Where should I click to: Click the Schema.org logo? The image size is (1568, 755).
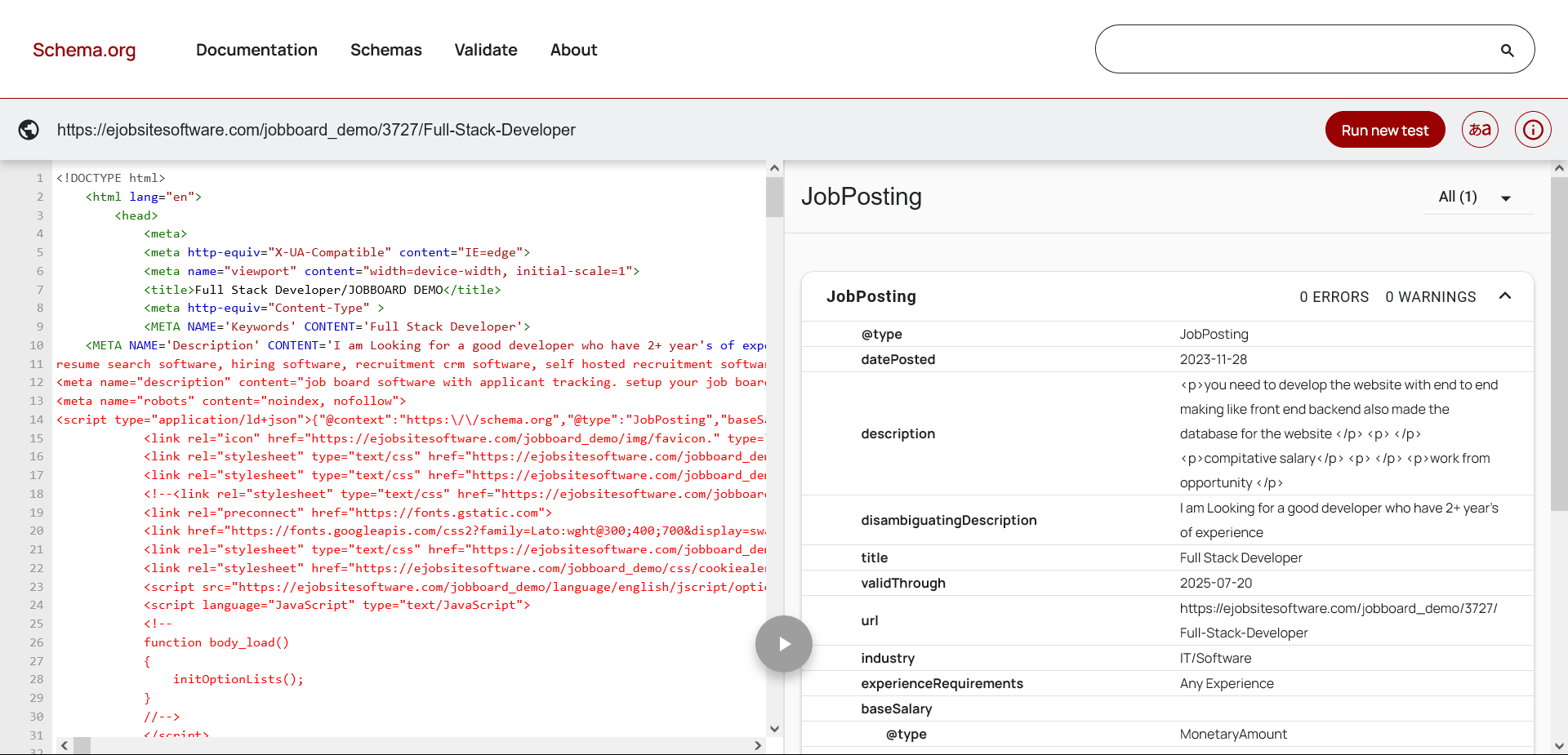[x=84, y=50]
